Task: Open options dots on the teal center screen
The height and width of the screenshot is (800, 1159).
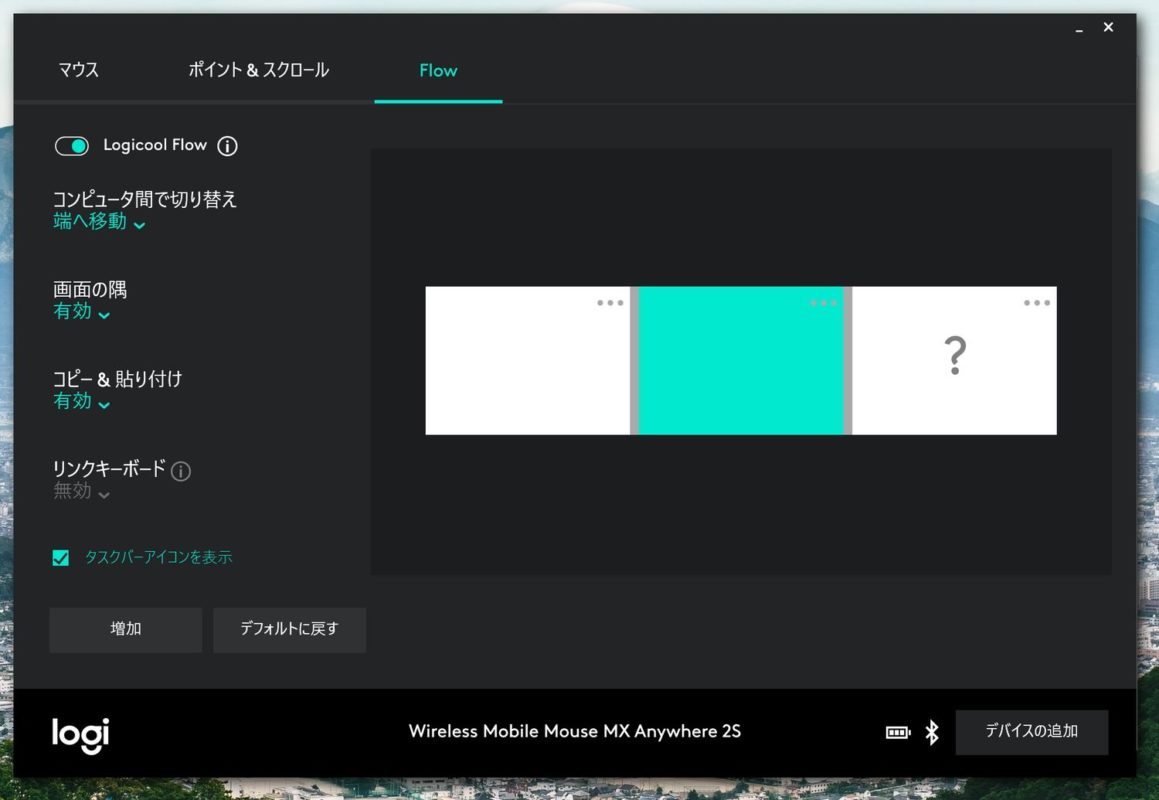Action: [823, 302]
